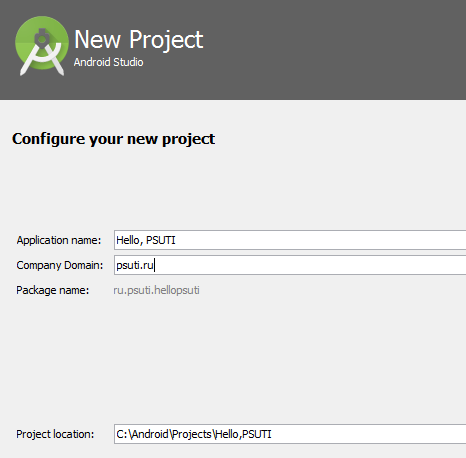
Task: Click the New Project title text
Action: click(139, 40)
